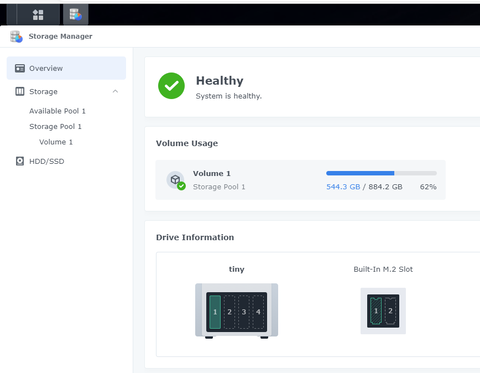The width and height of the screenshot is (480, 373).
Task: Click the Storage sidebar icon
Action: (20, 91)
